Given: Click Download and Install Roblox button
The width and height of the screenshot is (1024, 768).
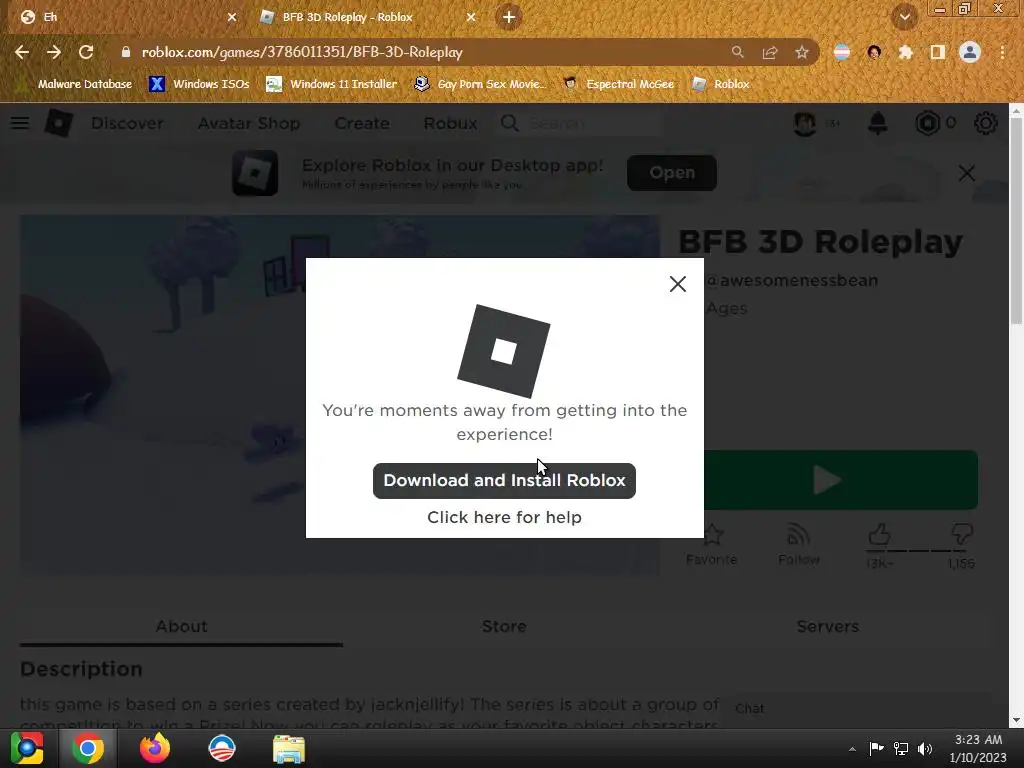Looking at the screenshot, I should pyautogui.click(x=504, y=481).
